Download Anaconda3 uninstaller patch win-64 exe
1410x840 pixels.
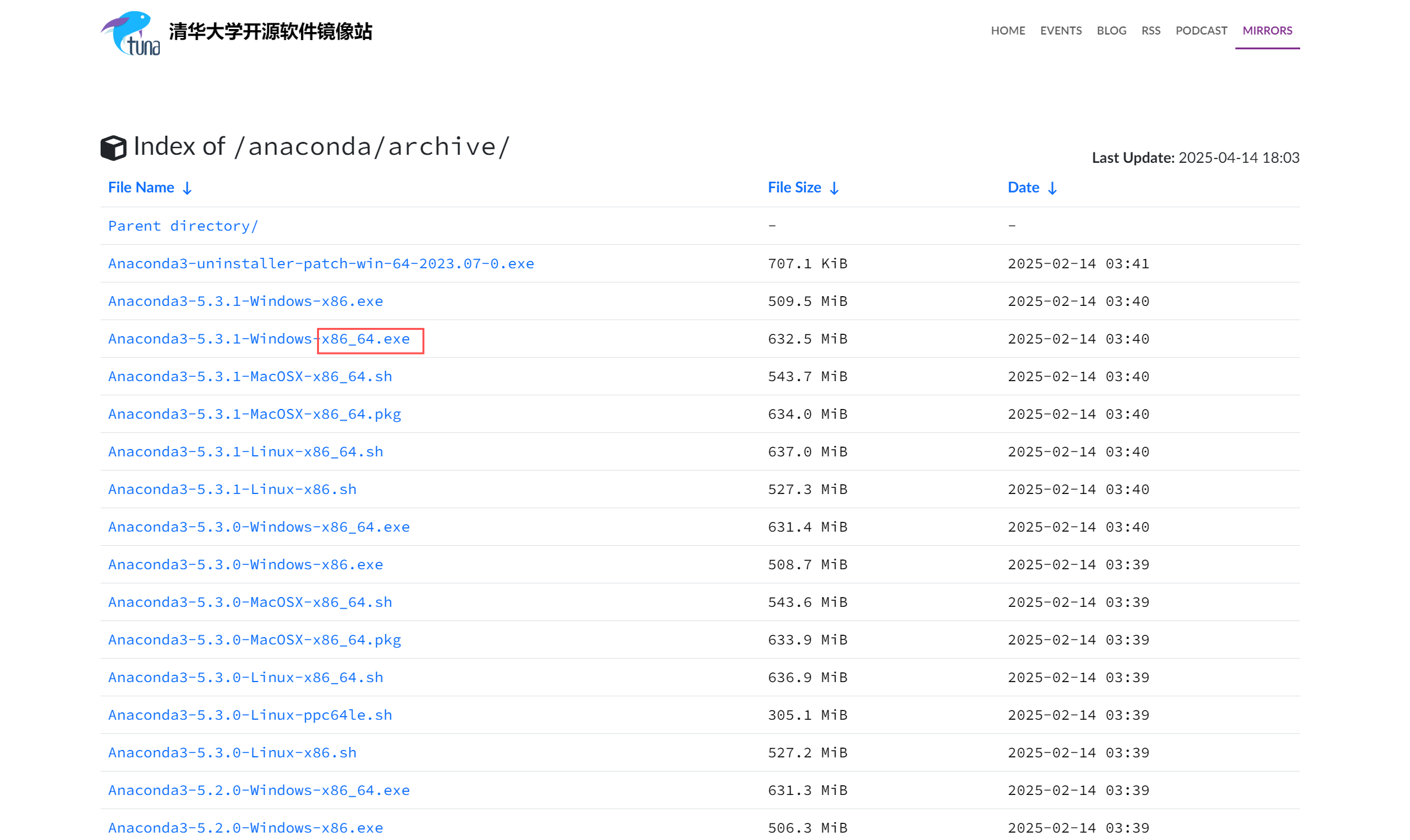[321, 263]
